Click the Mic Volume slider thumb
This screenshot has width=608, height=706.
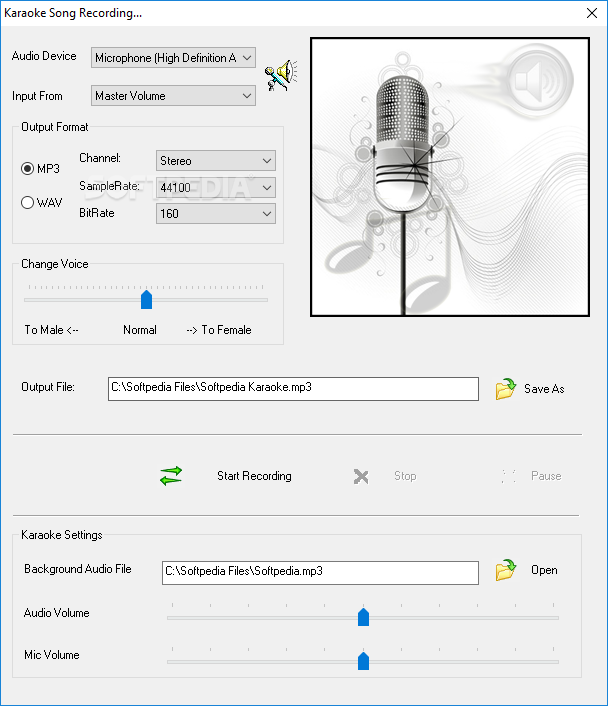point(363,661)
